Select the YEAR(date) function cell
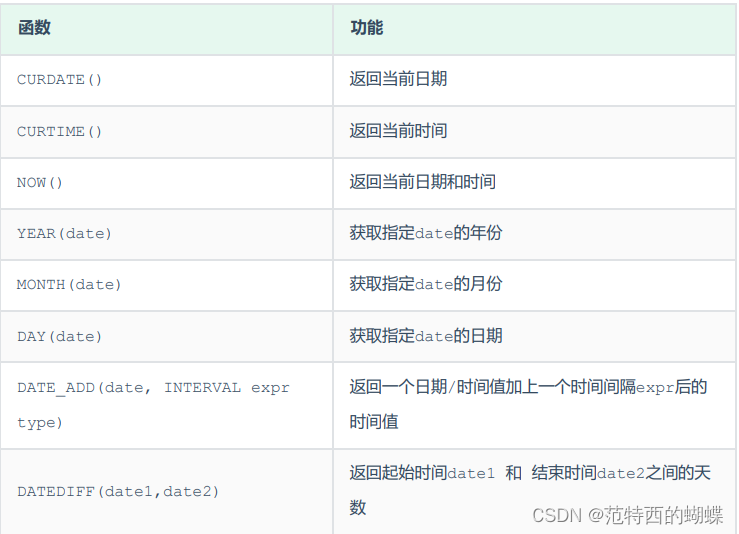The image size is (739, 534). (167, 235)
